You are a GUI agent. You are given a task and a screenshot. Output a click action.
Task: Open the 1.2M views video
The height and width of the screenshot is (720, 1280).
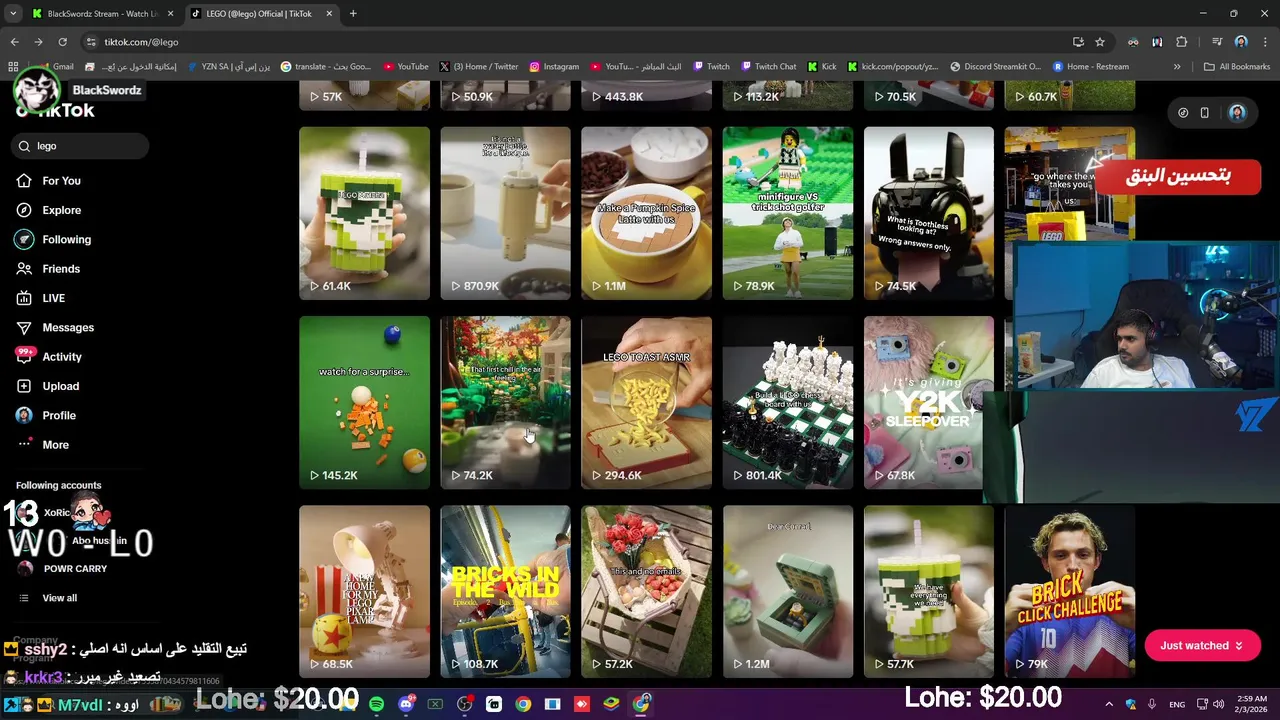click(787, 592)
